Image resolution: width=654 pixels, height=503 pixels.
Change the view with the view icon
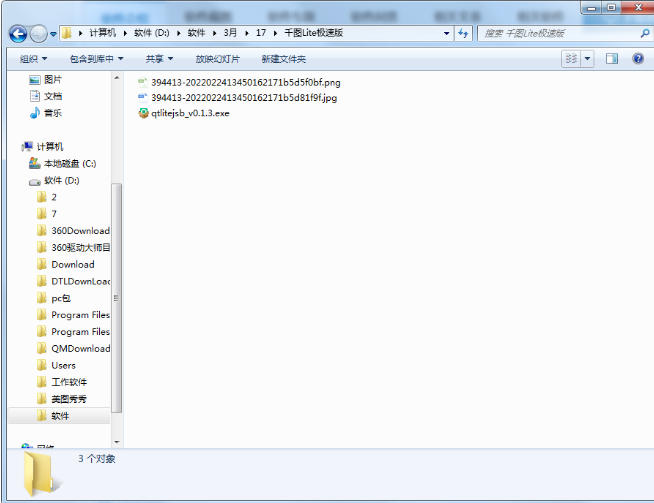(571, 59)
